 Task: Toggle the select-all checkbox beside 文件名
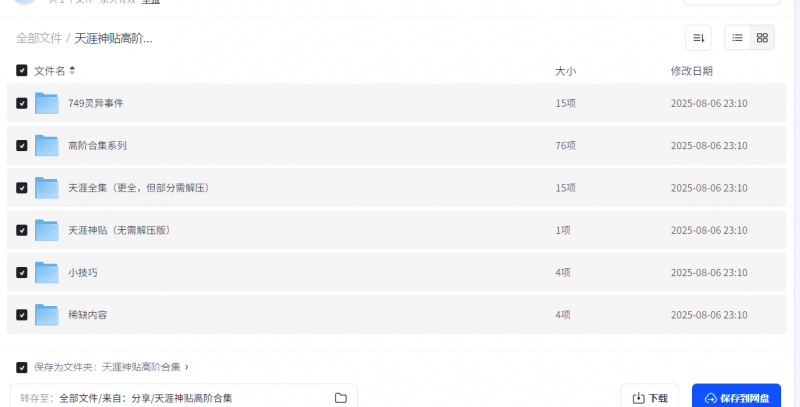[21, 70]
